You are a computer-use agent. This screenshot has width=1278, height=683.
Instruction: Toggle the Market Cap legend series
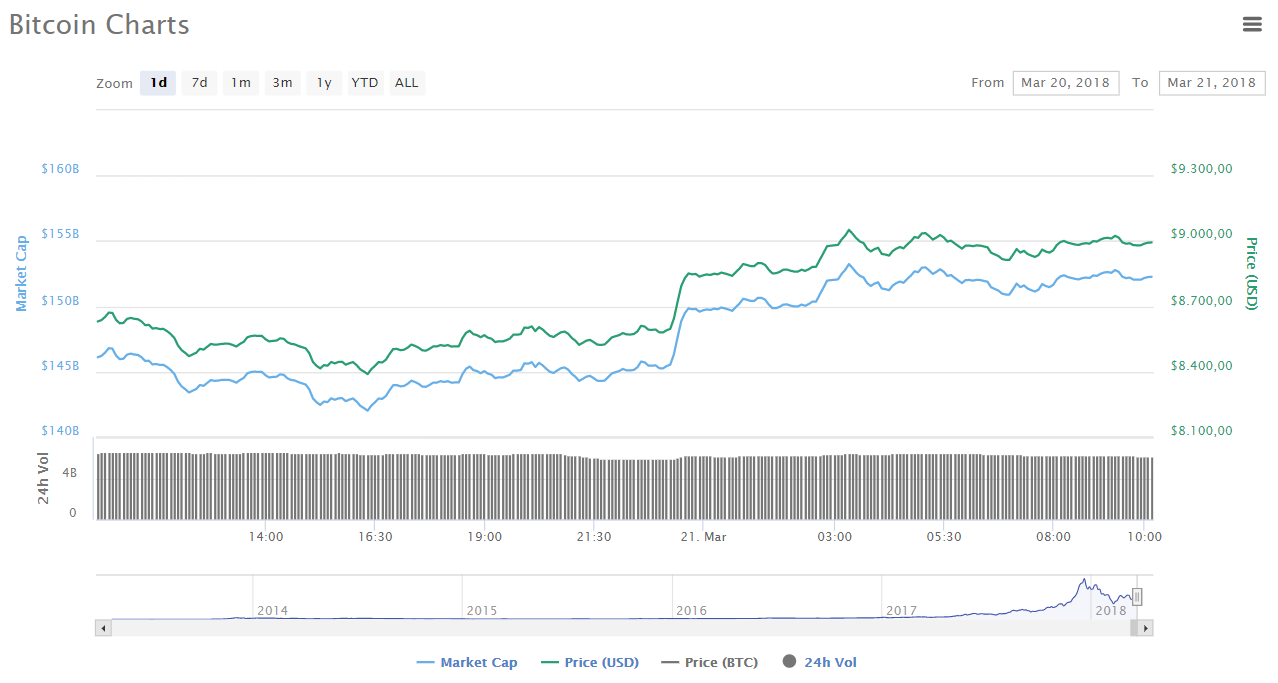[467, 662]
